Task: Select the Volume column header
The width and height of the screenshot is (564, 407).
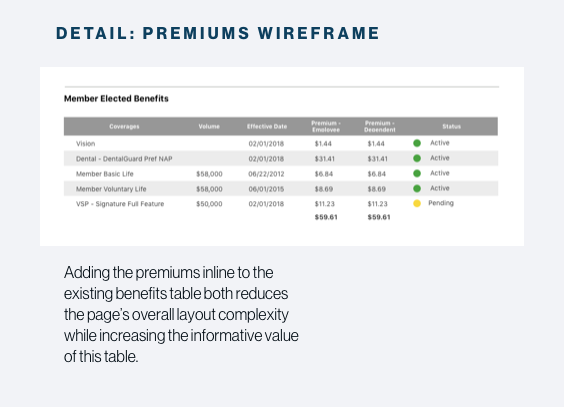Action: click(x=209, y=126)
